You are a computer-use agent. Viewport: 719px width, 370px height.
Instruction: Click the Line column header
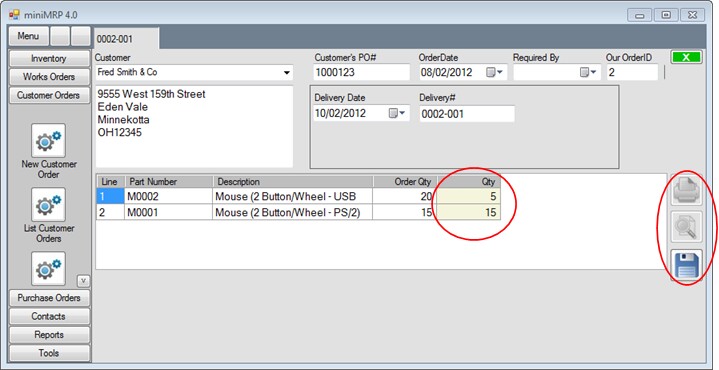point(110,182)
